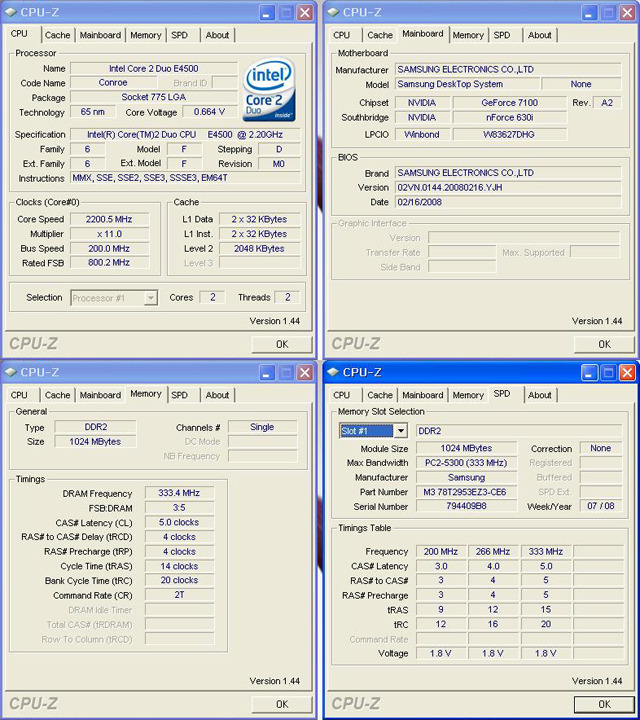Click CPU-Z title icon in top-left window

coord(11,12)
